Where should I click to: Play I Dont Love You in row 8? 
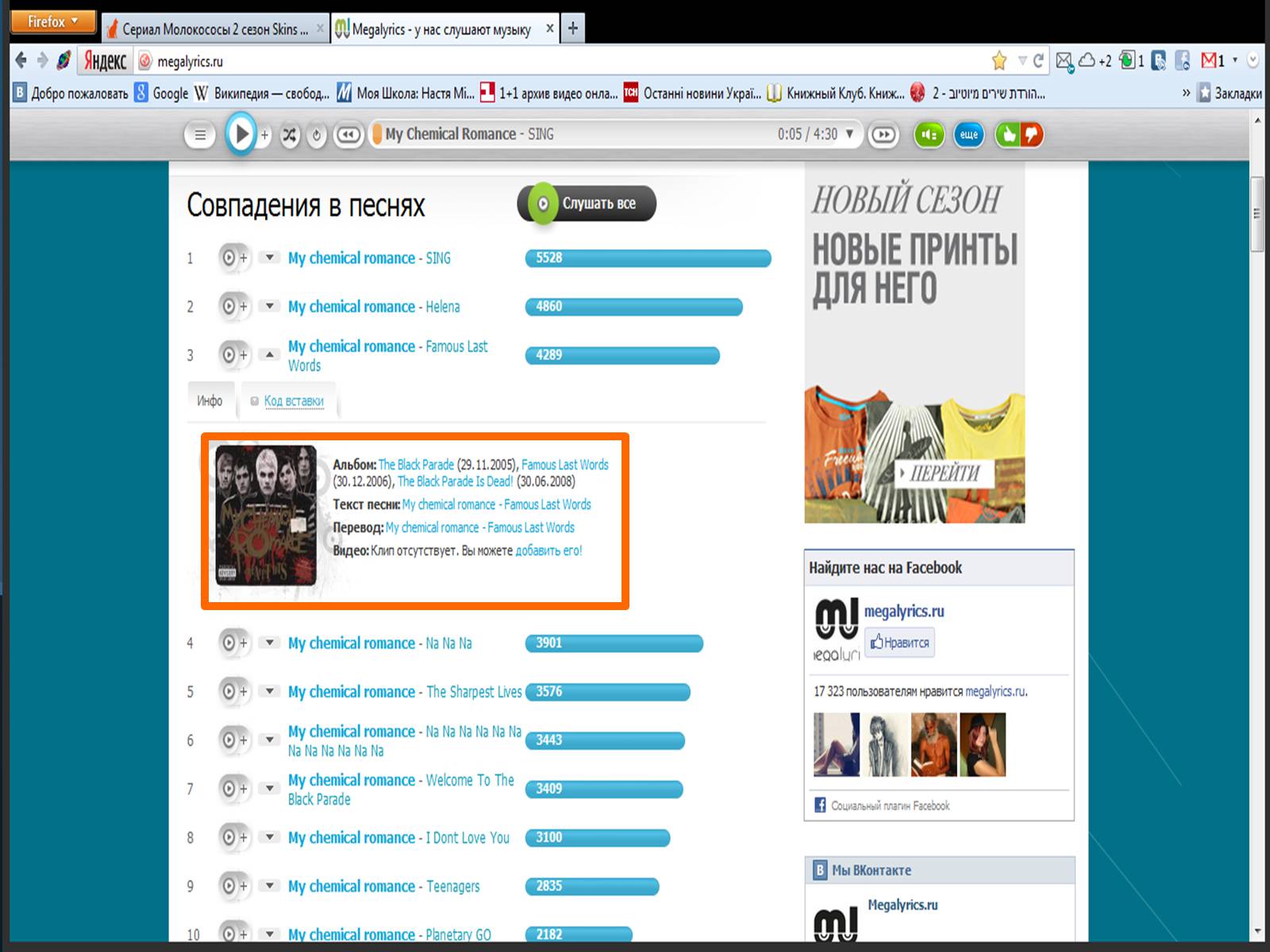pyautogui.click(x=229, y=837)
